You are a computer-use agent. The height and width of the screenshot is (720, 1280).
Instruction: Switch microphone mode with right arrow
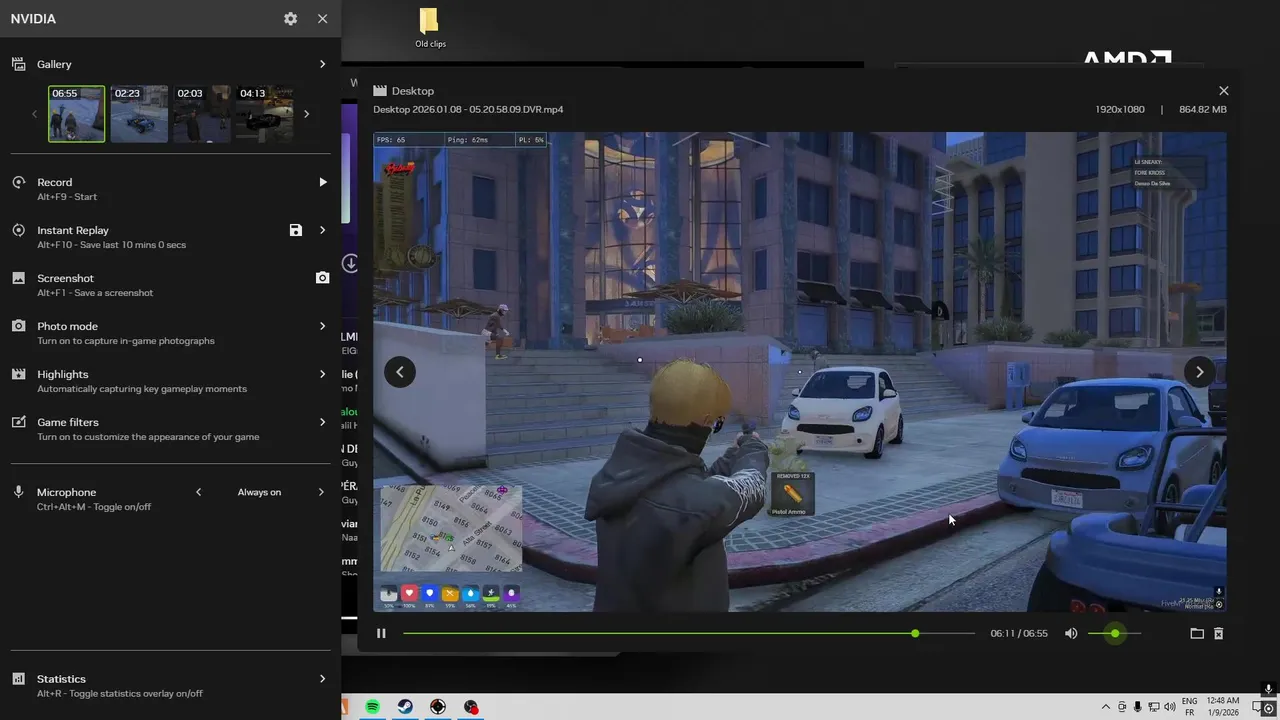[321, 492]
